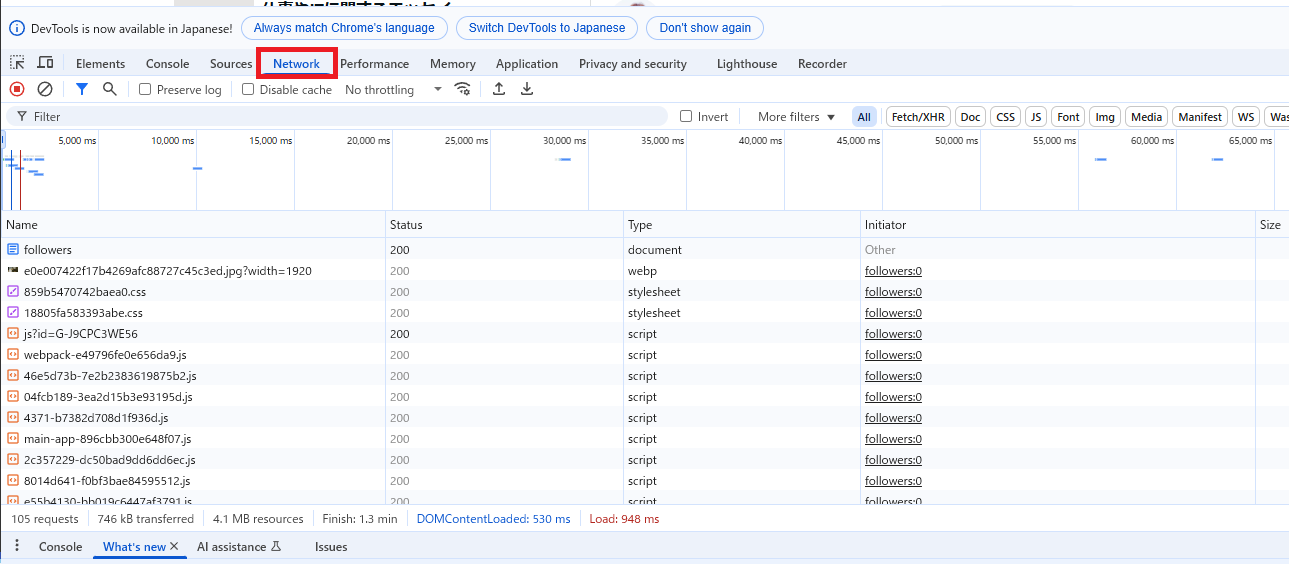Enable Preserve log checkbox
This screenshot has width=1289, height=564.
(x=145, y=89)
